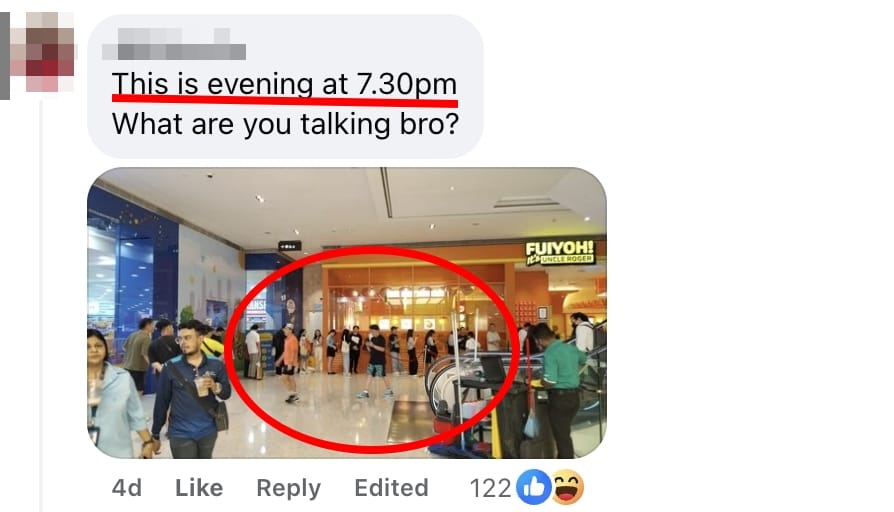Click the comment bubble background
The image size is (894, 512).
(285, 87)
